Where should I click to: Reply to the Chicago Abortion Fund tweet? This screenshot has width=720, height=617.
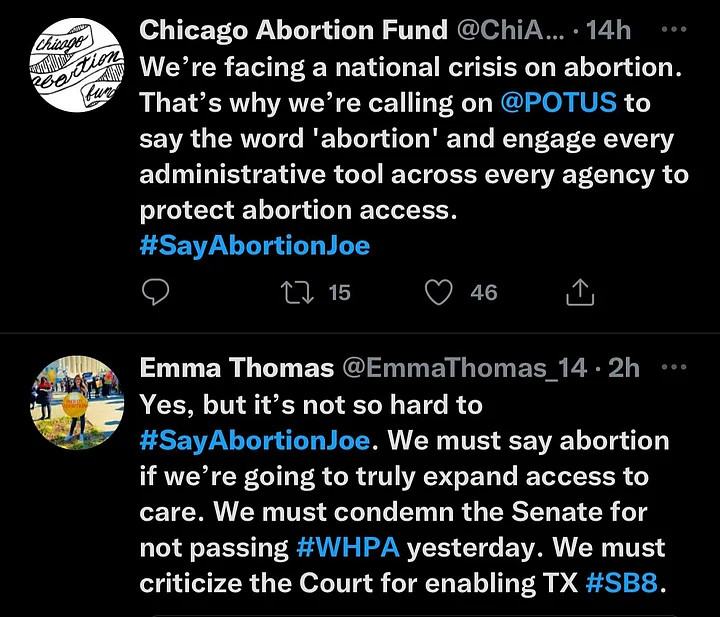(156, 292)
